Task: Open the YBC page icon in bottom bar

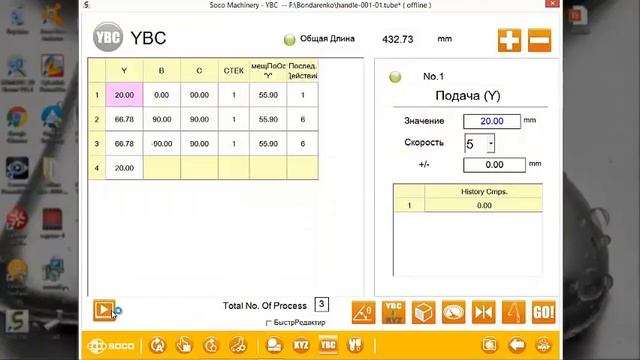Action: coord(328,345)
